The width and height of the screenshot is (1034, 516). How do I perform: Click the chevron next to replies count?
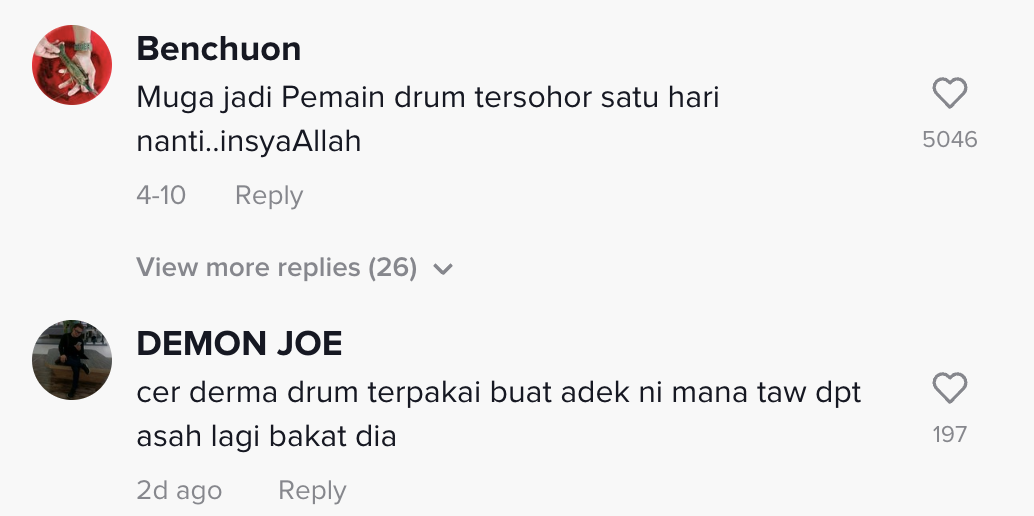pos(444,269)
